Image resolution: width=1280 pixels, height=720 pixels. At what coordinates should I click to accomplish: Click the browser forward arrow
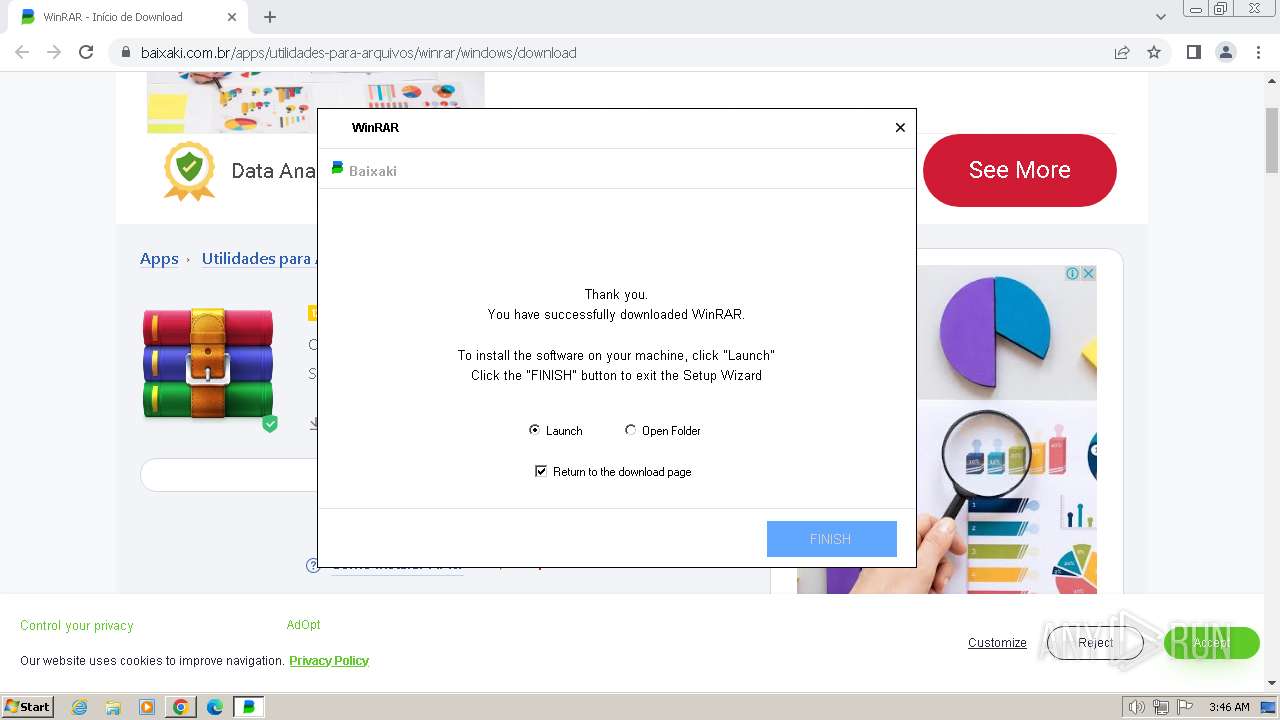click(x=54, y=52)
